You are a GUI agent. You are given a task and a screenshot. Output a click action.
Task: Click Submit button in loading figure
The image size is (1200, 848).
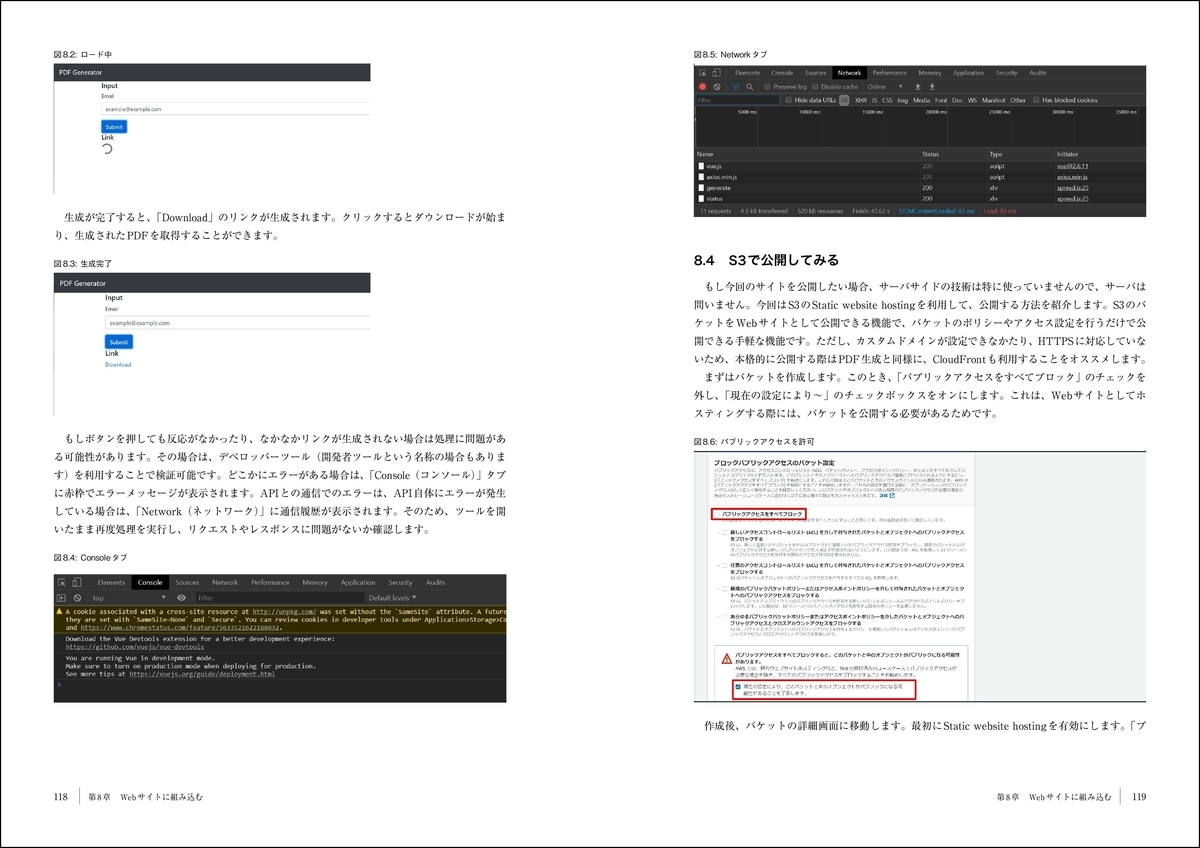(x=114, y=127)
